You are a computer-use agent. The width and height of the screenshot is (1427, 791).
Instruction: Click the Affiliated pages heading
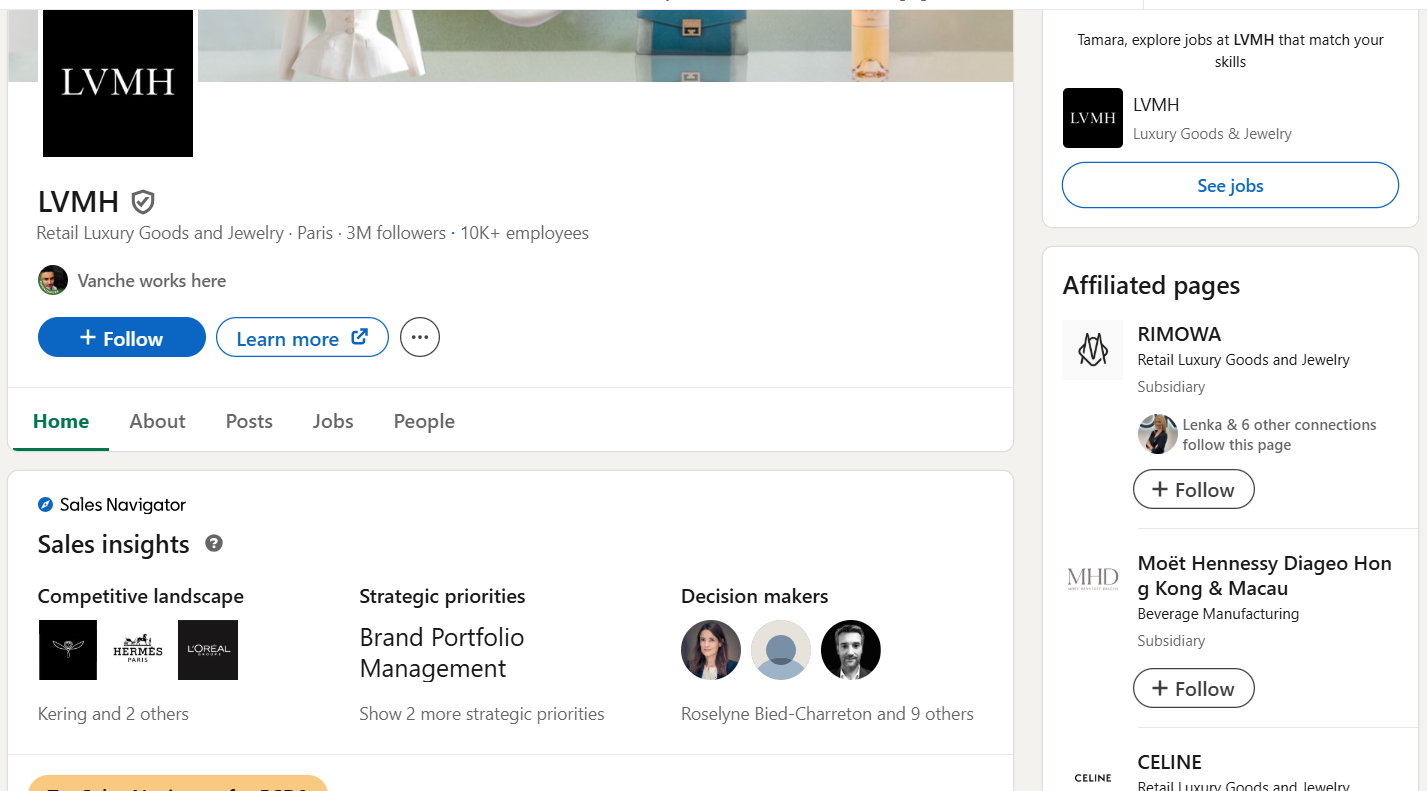[x=1151, y=285]
